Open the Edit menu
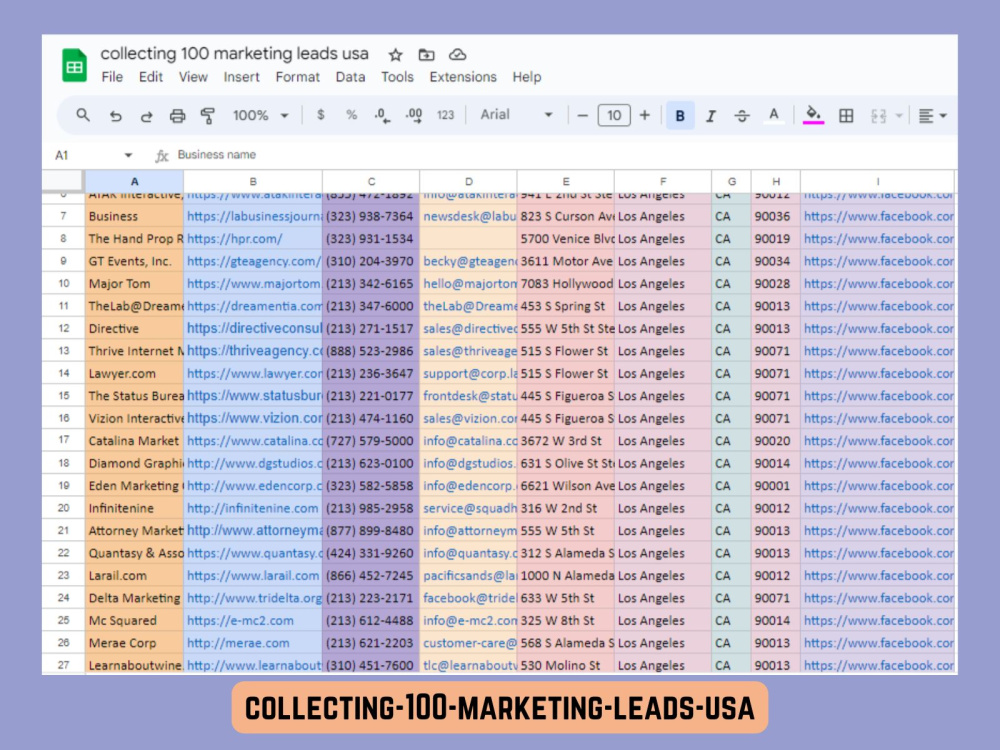Image resolution: width=1000 pixels, height=750 pixels. [151, 77]
